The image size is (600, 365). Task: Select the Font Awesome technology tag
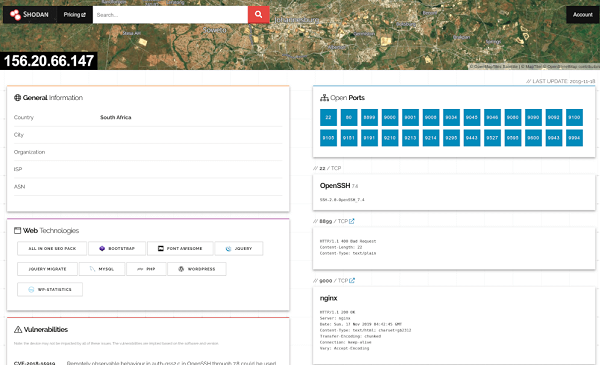coord(180,248)
